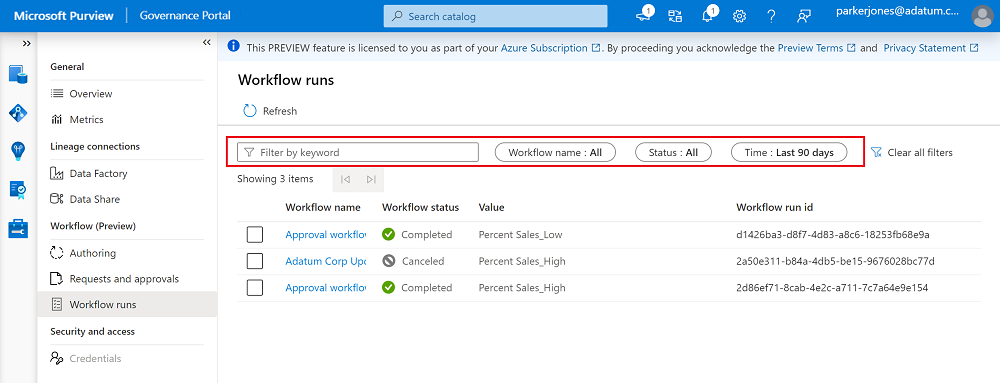
Task: Click the info icon in preview banner
Action: [x=234, y=47]
